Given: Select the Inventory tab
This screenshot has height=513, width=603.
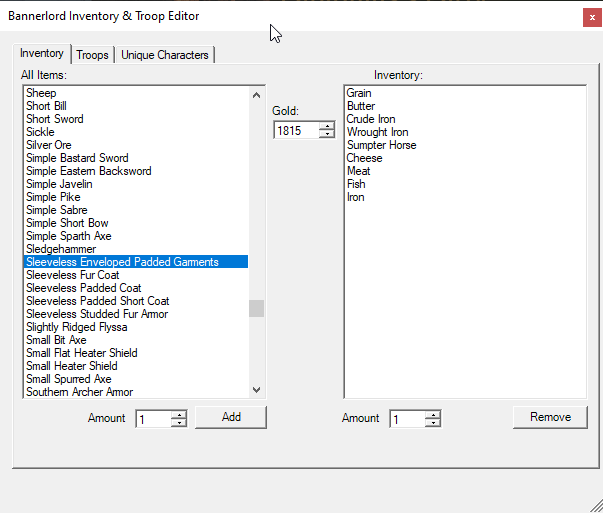Looking at the screenshot, I should pos(42,53).
